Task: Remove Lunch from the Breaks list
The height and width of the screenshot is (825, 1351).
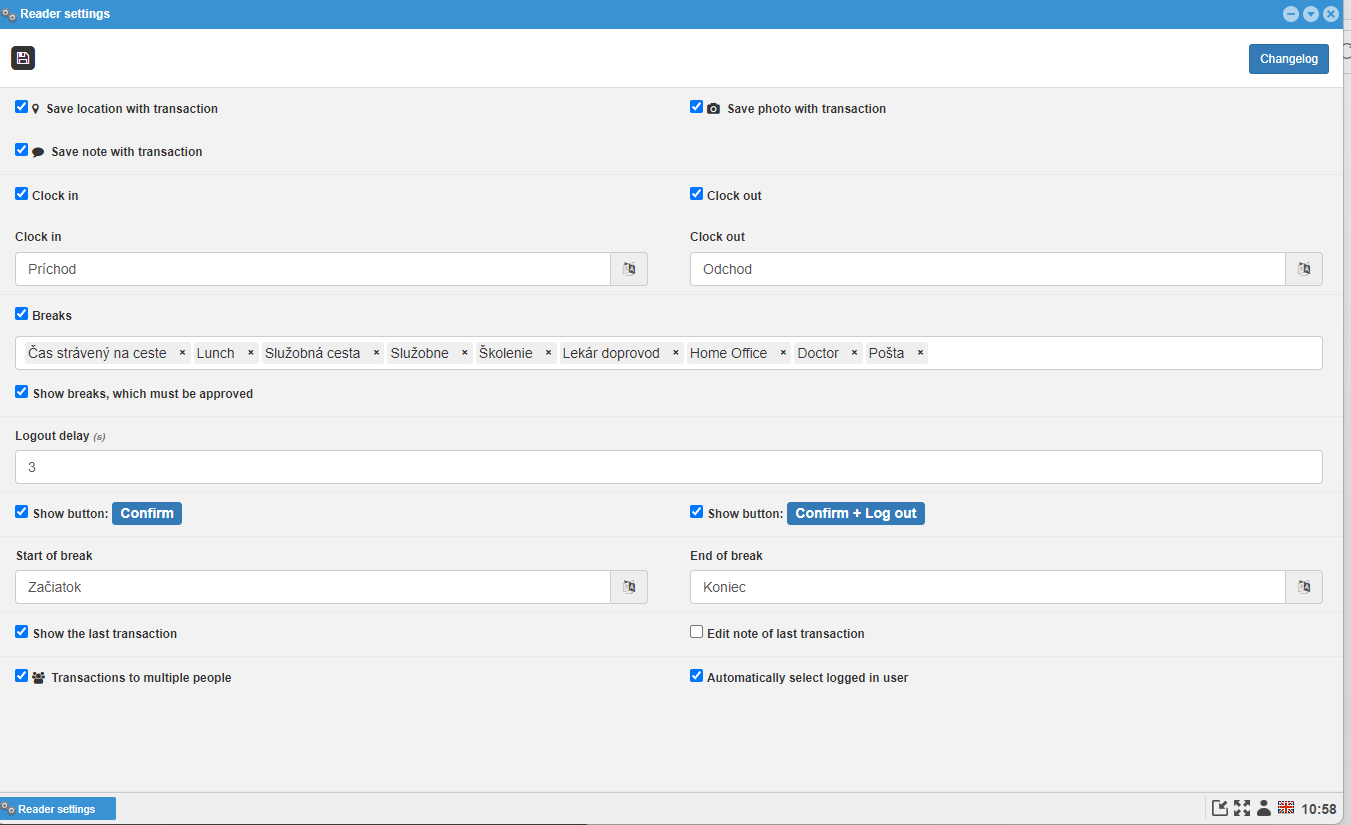Action: [250, 352]
